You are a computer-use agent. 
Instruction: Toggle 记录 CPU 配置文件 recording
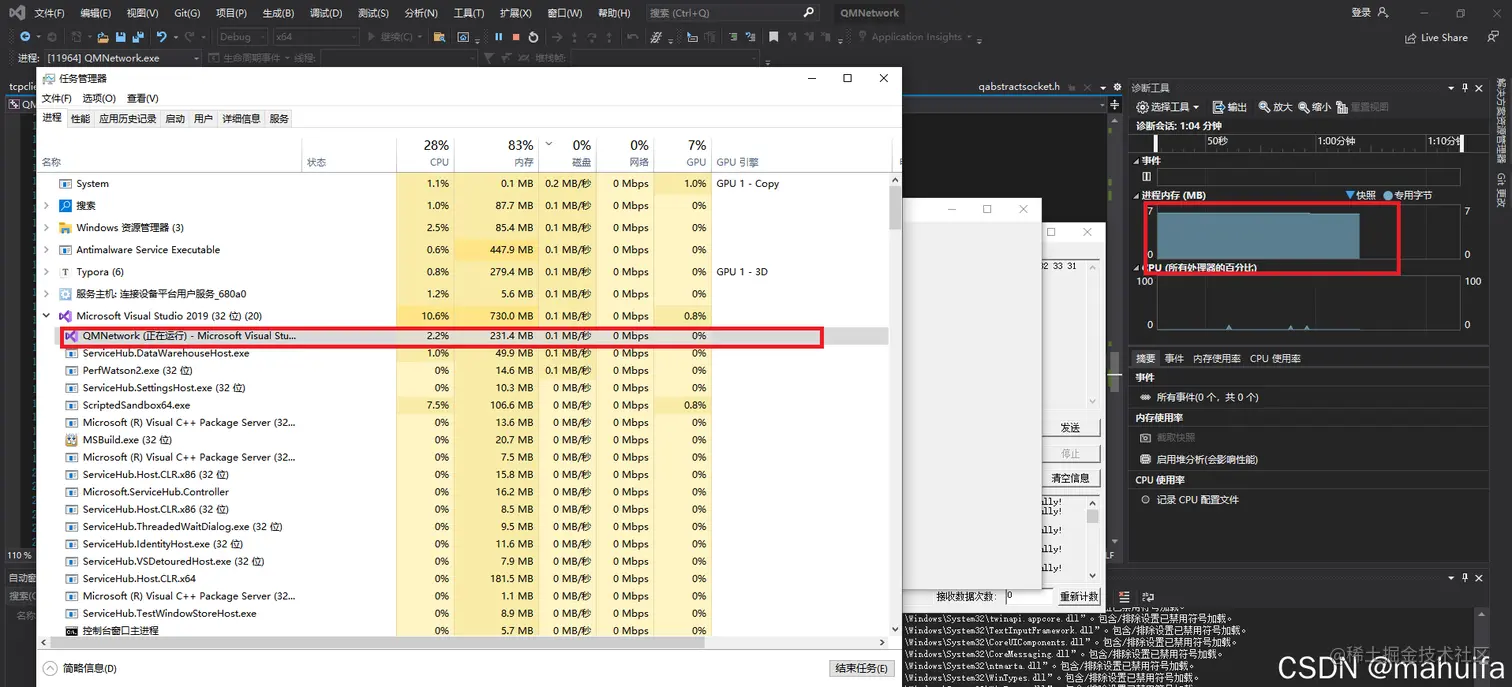pyautogui.click(x=1189, y=499)
